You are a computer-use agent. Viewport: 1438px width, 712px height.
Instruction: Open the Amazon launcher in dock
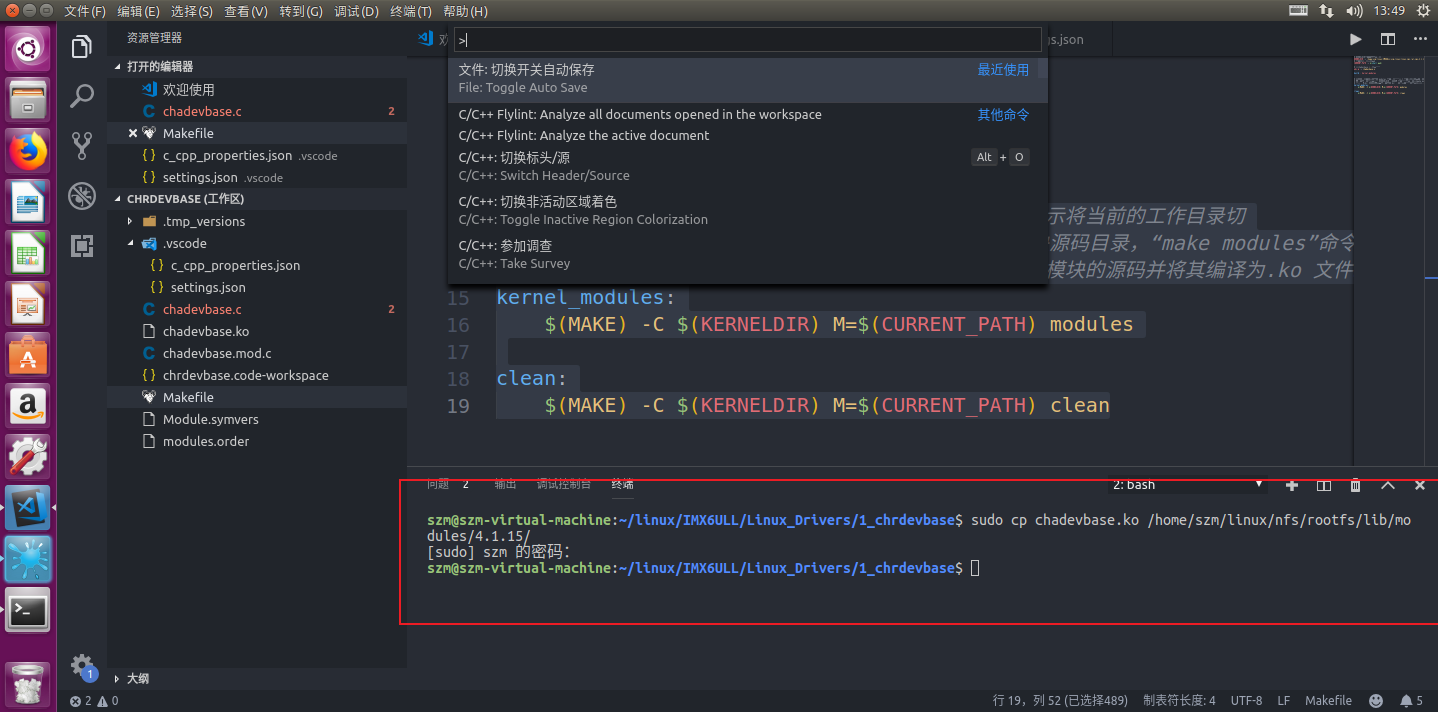coord(28,406)
